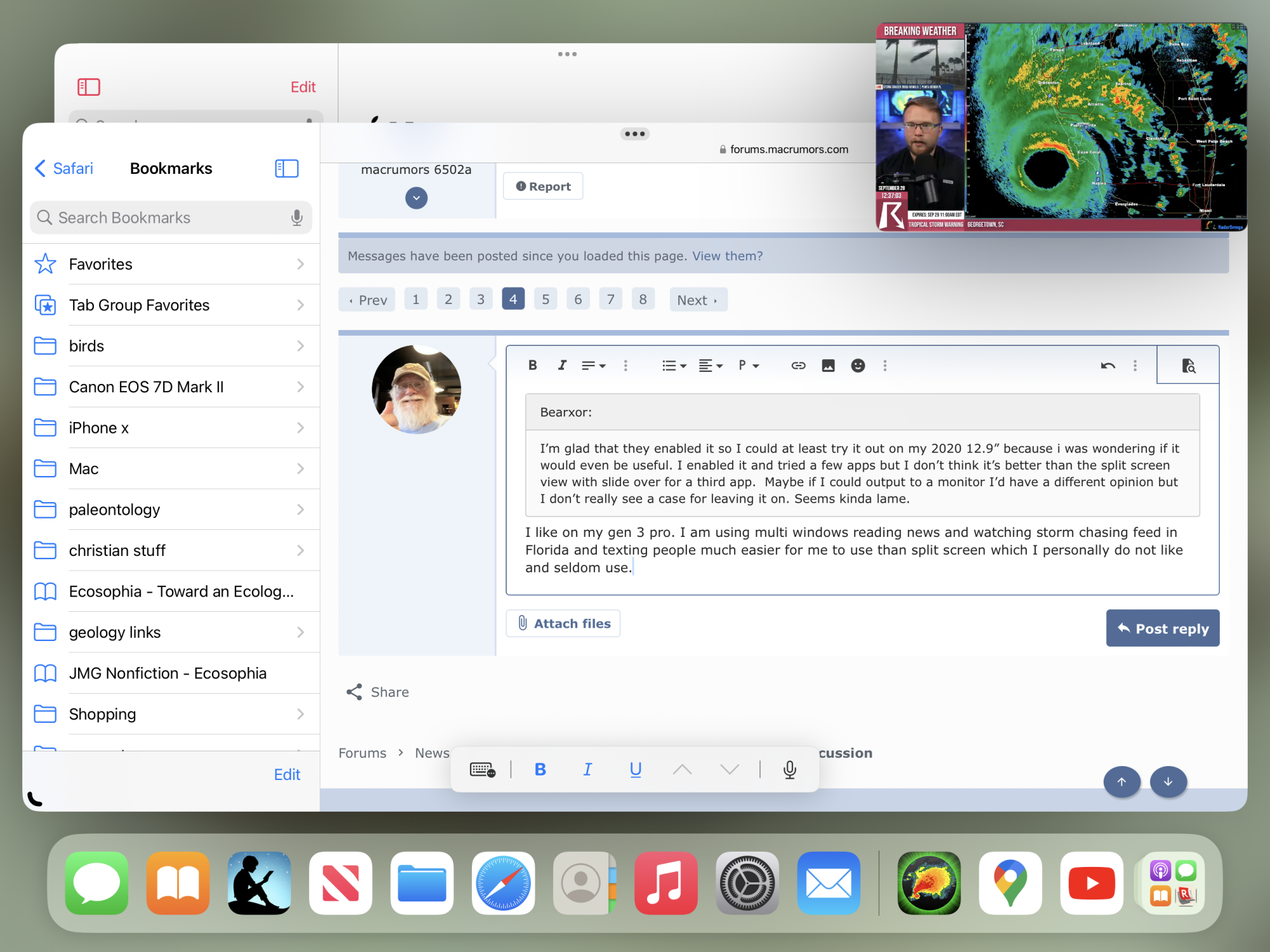Toggle bold in the editor toolbar
This screenshot has height=952, width=1270.
click(532, 366)
